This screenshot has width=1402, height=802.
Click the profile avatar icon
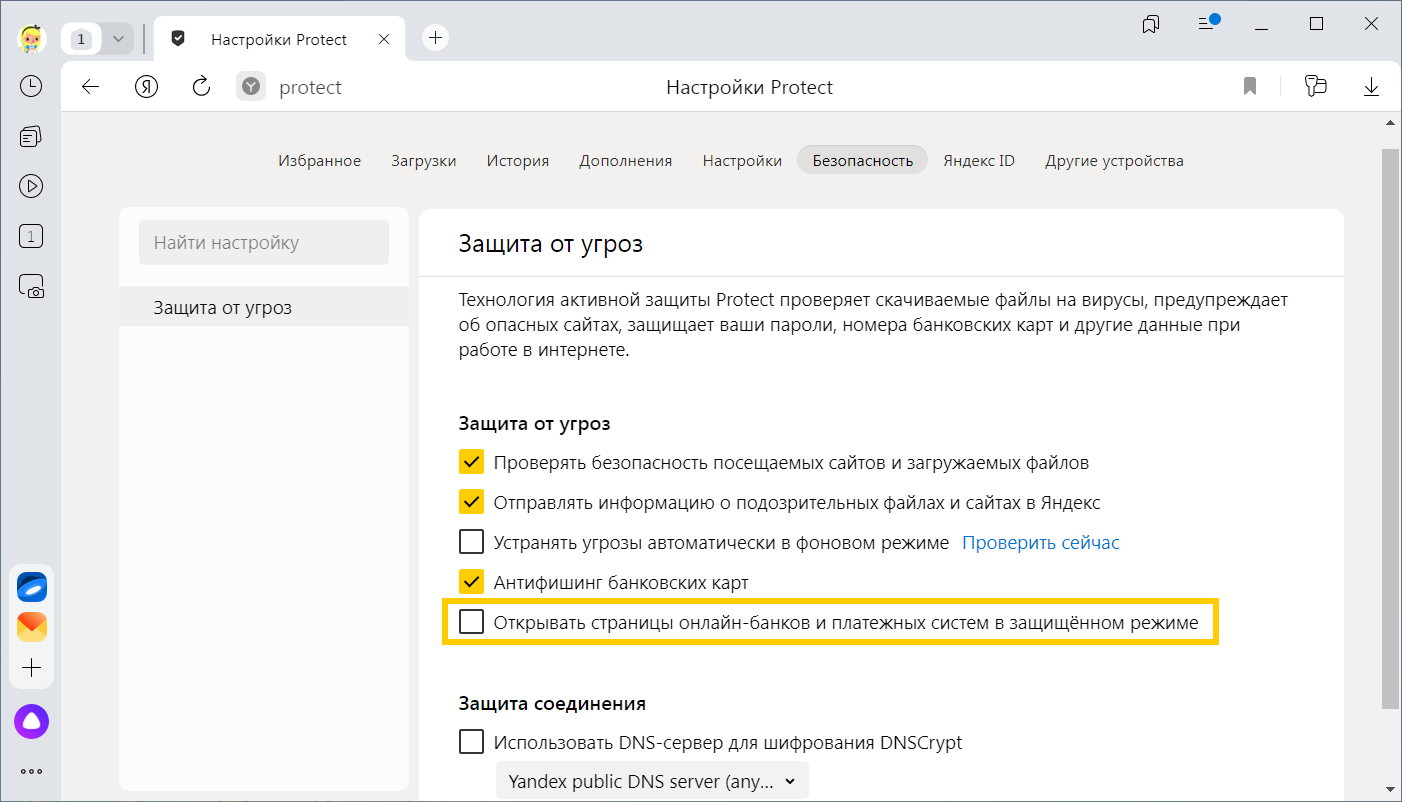pos(32,39)
